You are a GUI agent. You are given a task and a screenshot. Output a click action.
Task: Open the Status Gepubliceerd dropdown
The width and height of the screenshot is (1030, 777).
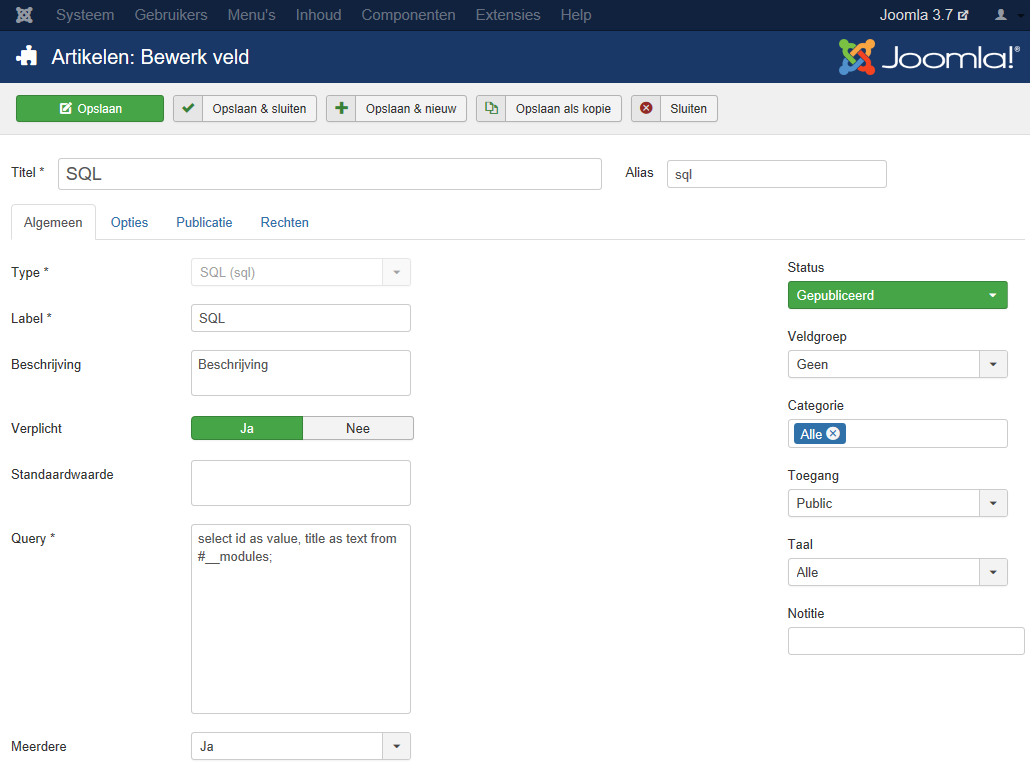(897, 296)
